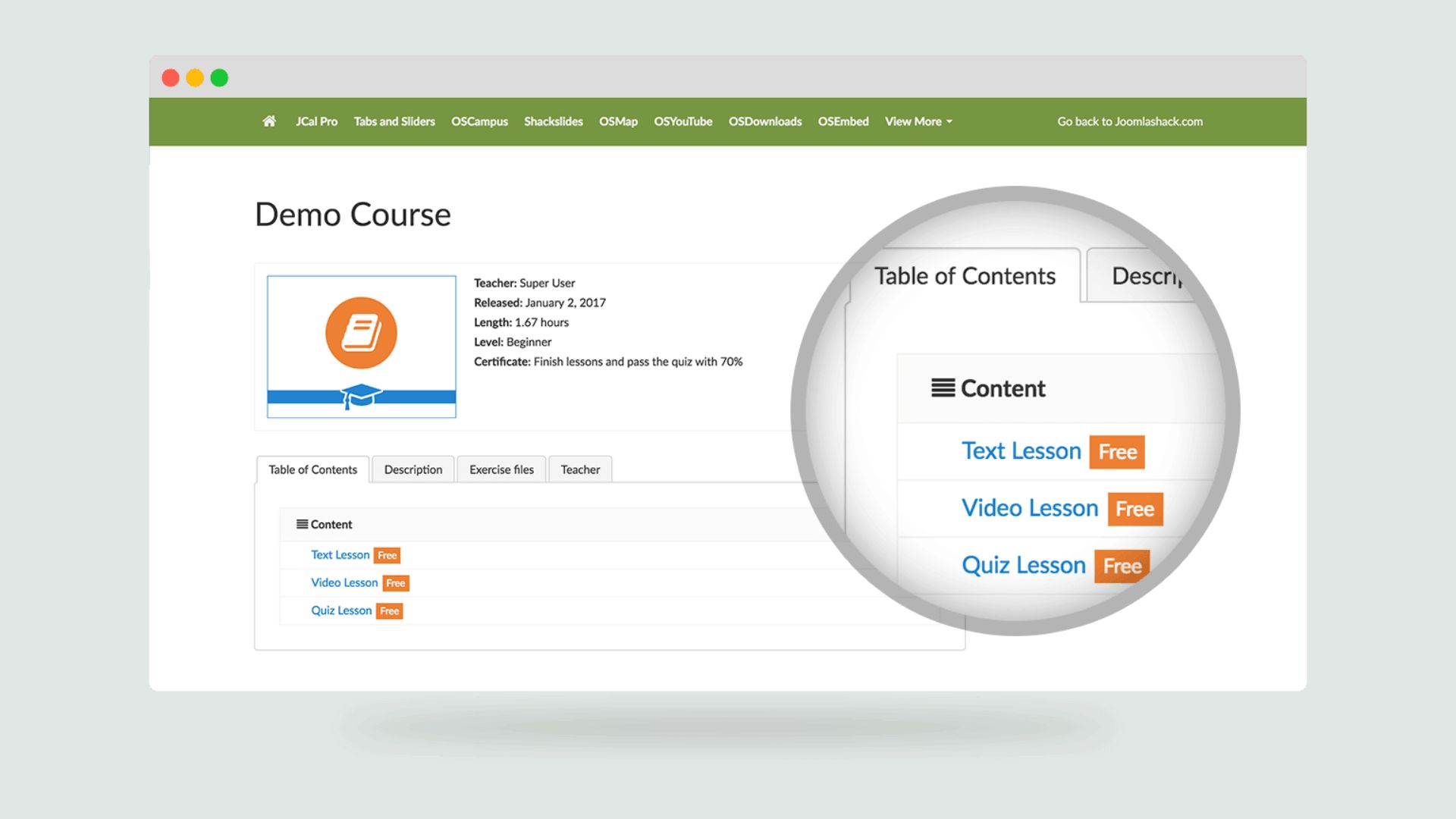The height and width of the screenshot is (819, 1456).
Task: Expand the View More dropdown
Action: [918, 121]
